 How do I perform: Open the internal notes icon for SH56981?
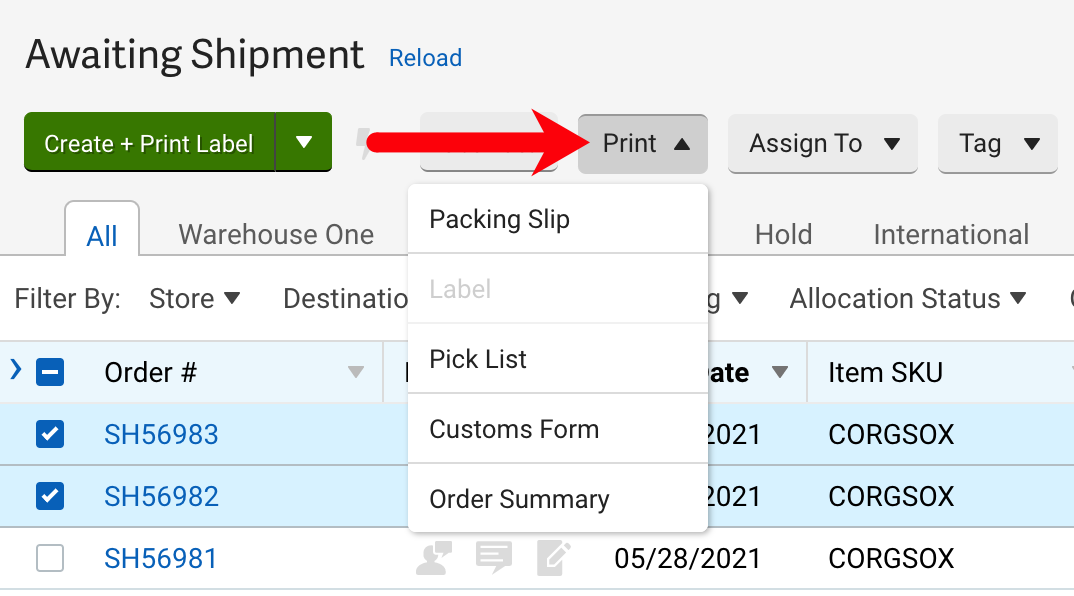pos(495,558)
